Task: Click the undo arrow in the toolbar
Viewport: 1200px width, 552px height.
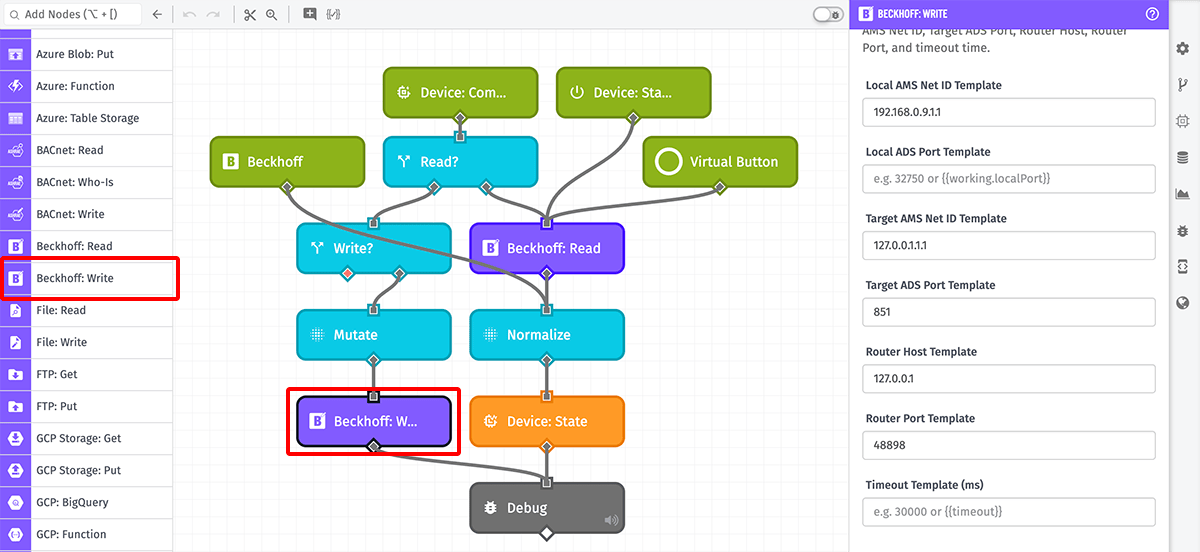Action: [189, 15]
